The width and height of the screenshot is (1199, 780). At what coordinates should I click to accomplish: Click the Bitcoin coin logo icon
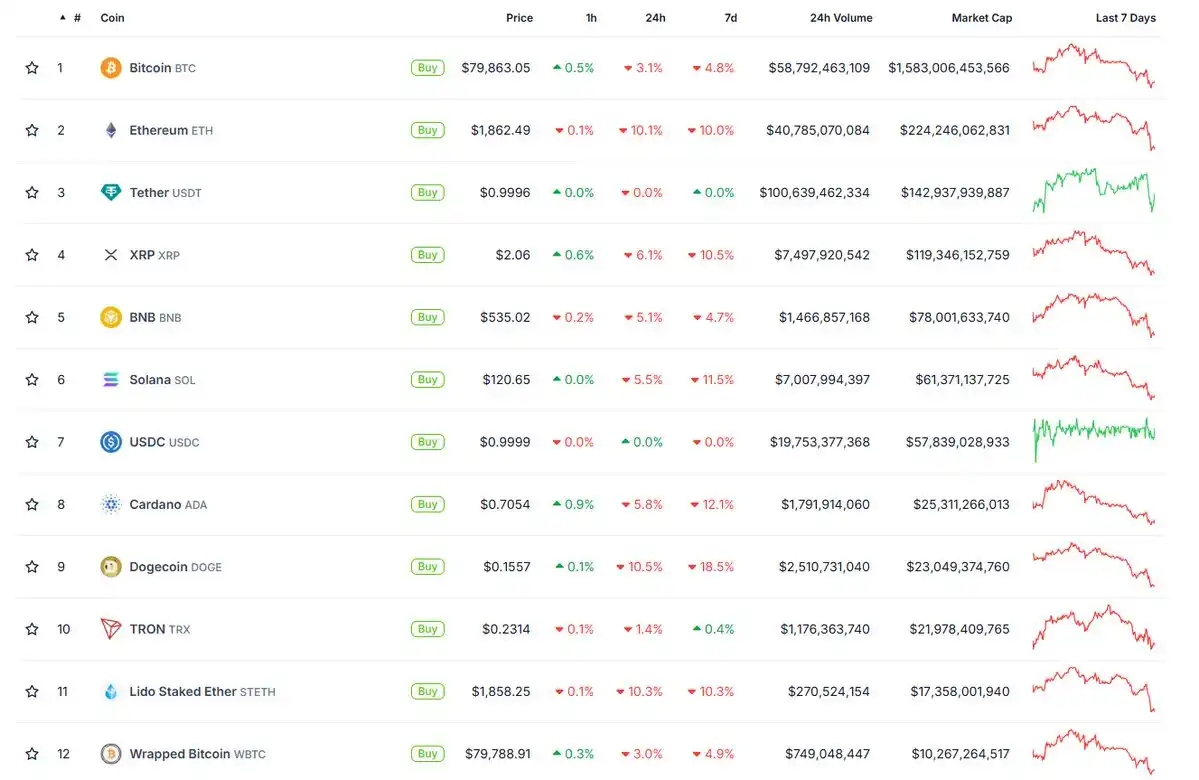[x=111, y=68]
